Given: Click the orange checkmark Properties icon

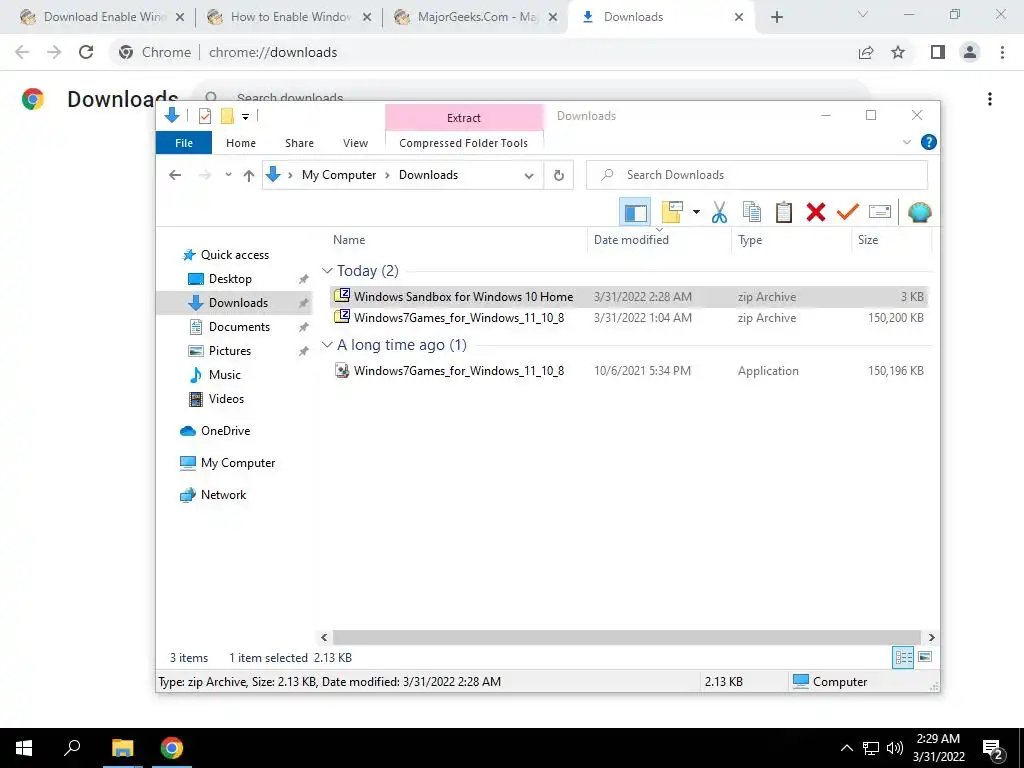Looking at the screenshot, I should (848, 212).
